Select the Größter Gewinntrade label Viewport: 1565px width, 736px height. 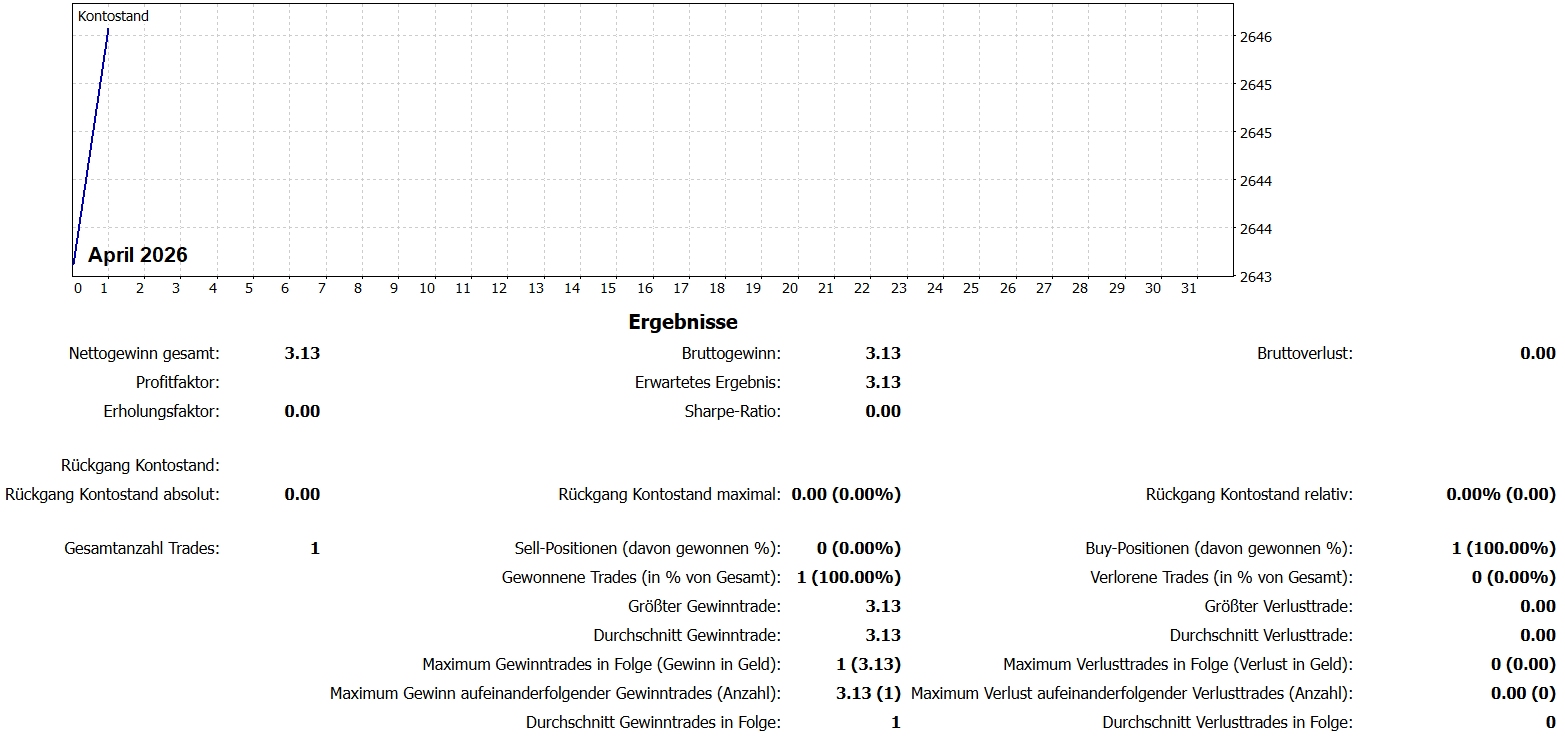point(704,606)
